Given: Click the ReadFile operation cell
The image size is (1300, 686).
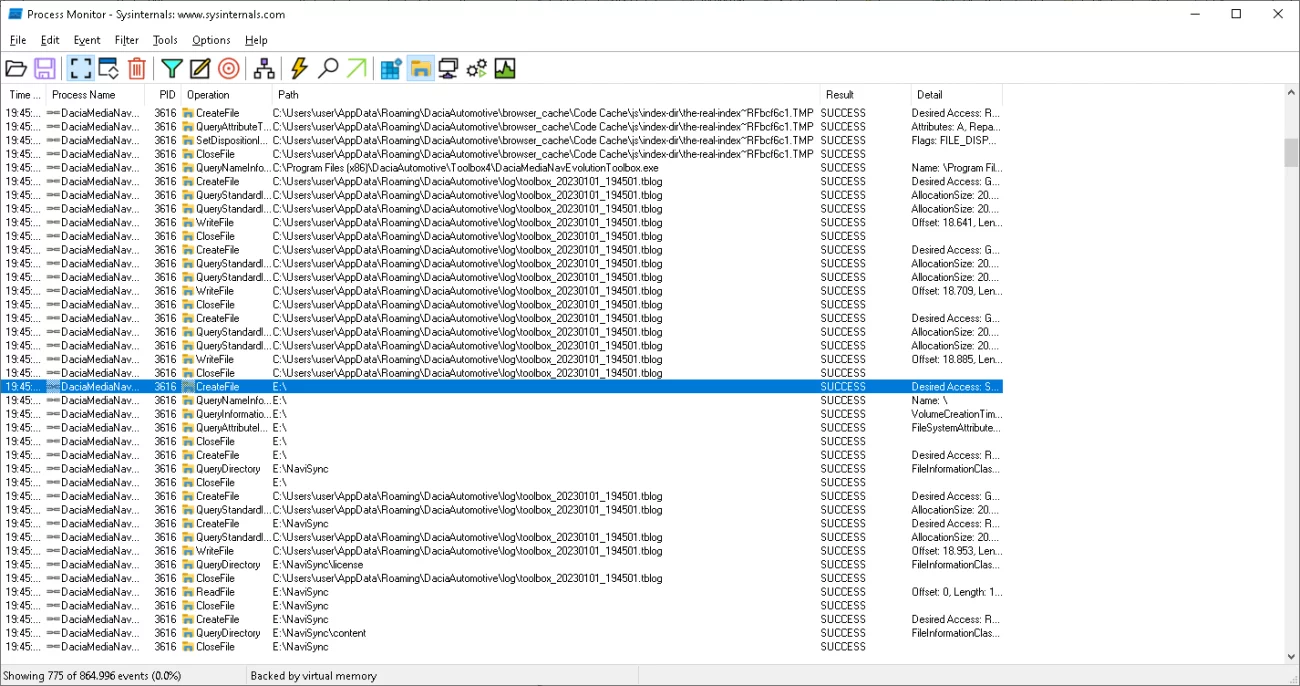Looking at the screenshot, I should 215,592.
